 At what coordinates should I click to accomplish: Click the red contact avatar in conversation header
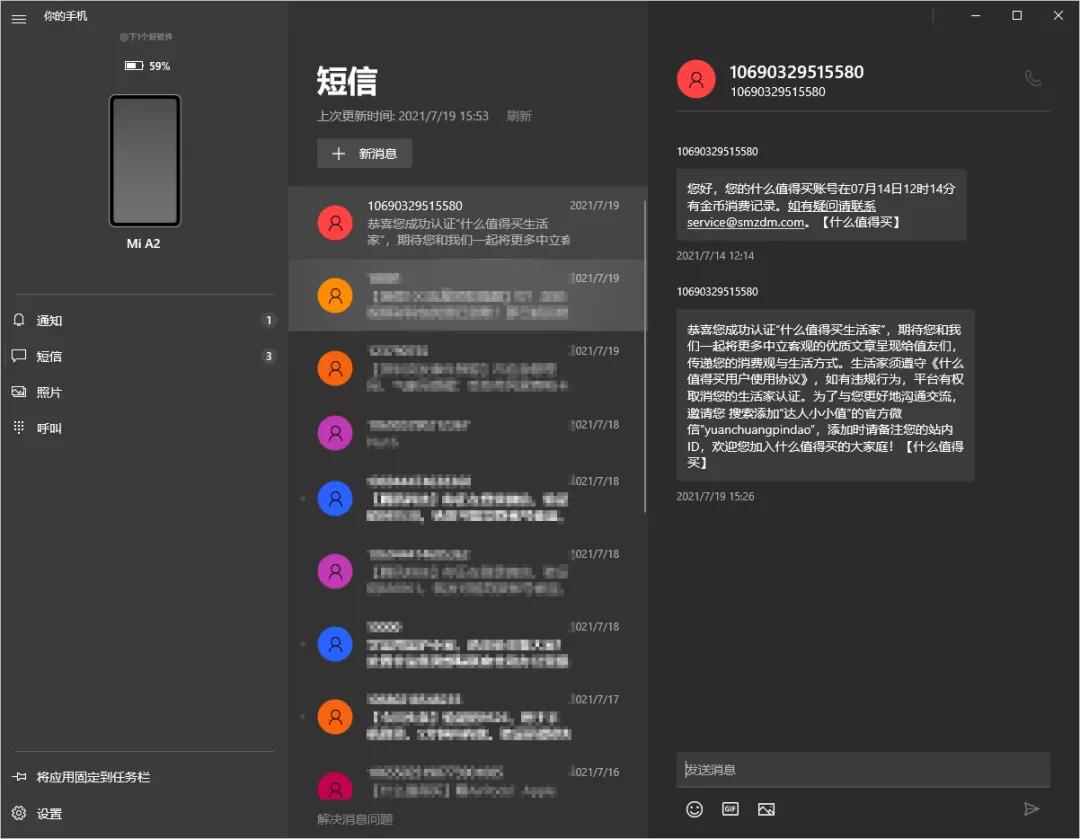coord(696,79)
